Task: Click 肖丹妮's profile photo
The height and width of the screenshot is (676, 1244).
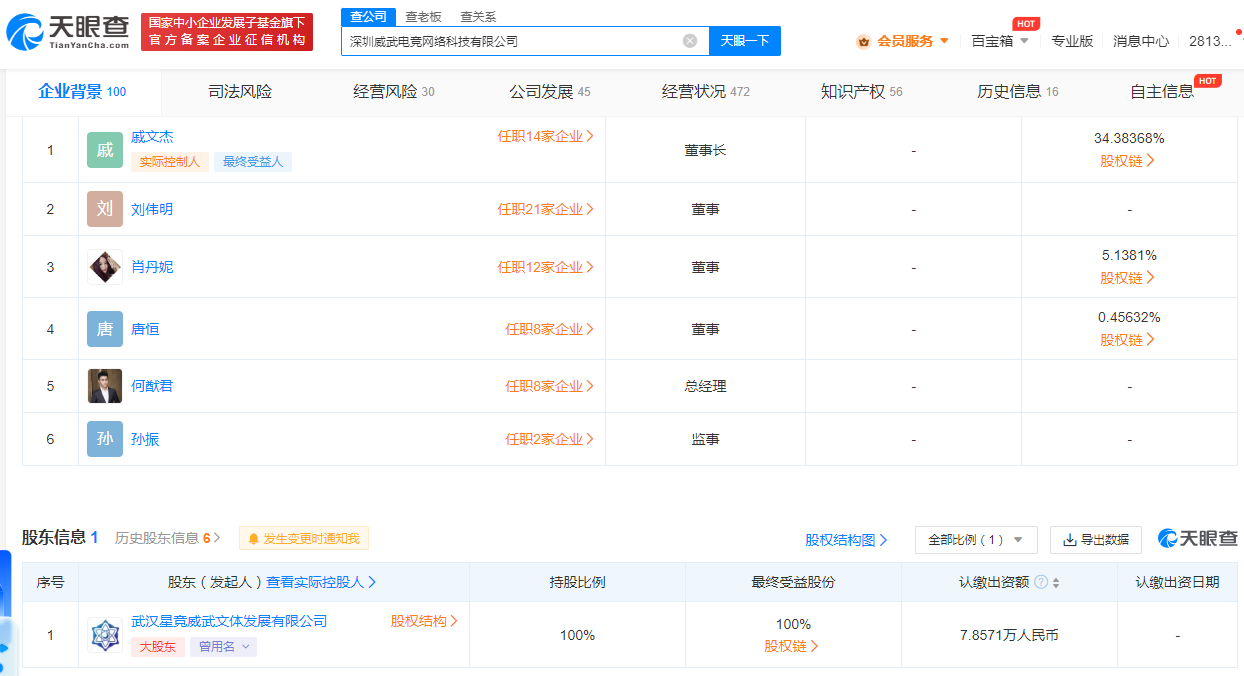Action: 105,267
